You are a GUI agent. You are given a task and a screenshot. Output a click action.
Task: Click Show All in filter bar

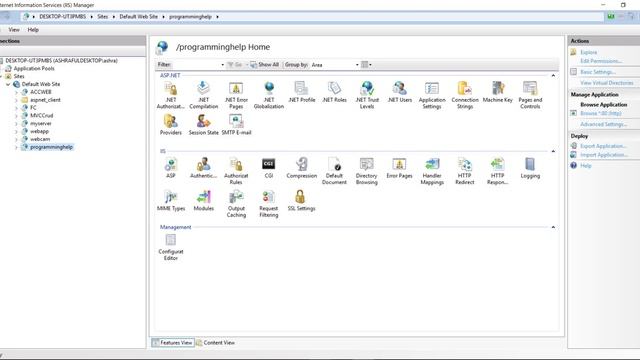point(264,64)
